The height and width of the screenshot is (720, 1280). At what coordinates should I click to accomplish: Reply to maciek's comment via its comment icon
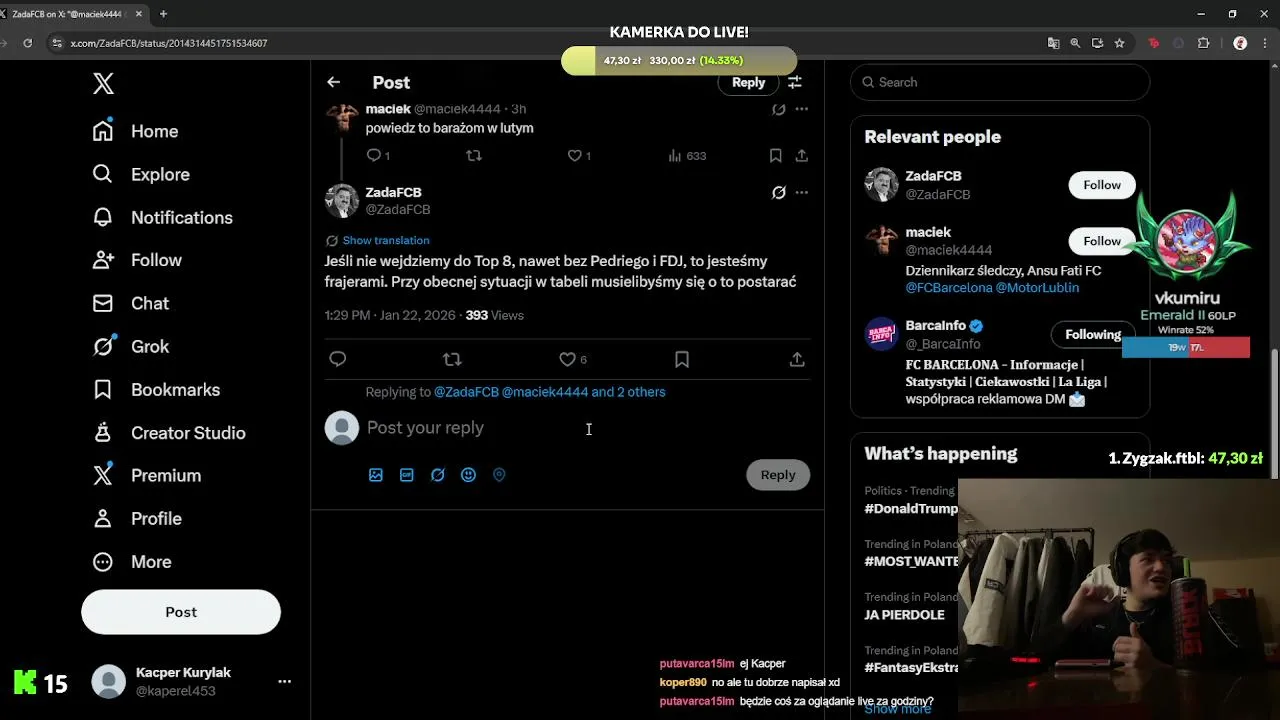(x=374, y=155)
